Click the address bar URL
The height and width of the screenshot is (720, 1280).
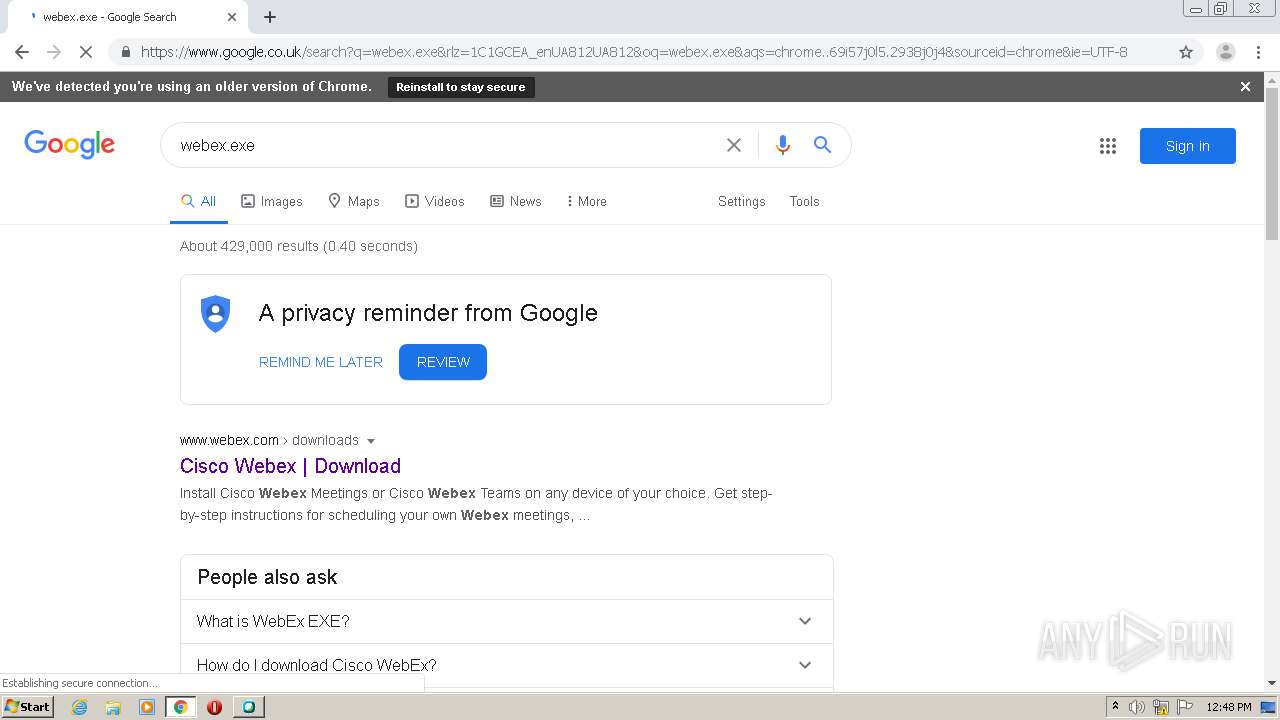click(634, 52)
